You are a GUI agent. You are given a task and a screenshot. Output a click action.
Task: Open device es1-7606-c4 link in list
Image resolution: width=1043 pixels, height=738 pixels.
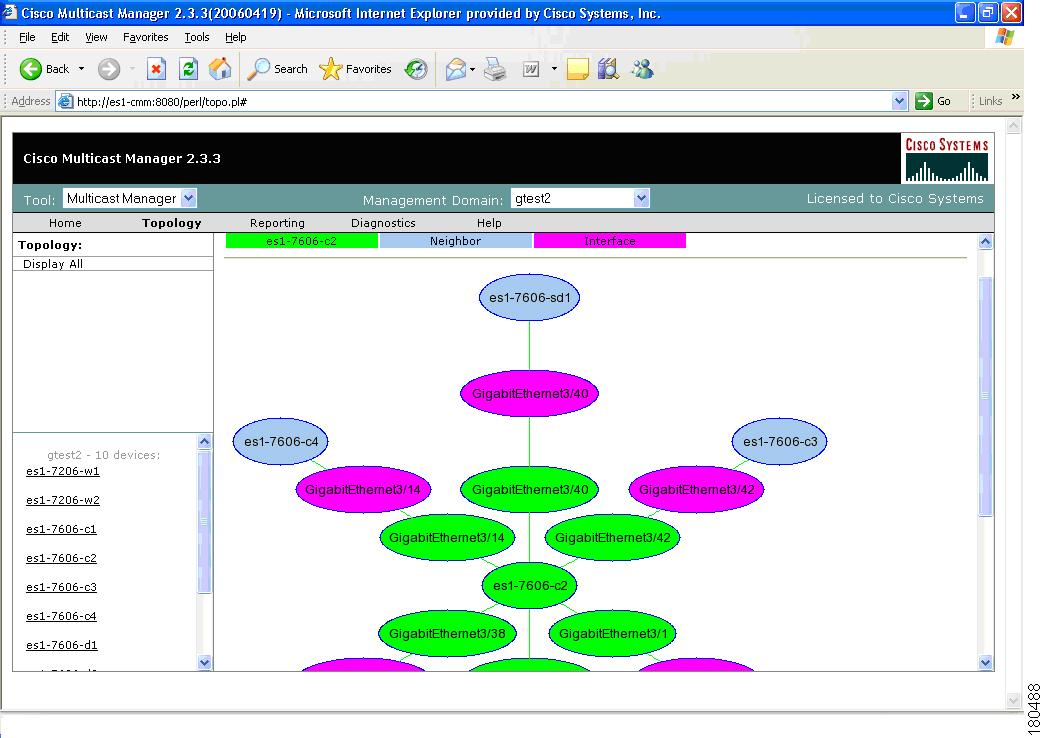tap(61, 616)
